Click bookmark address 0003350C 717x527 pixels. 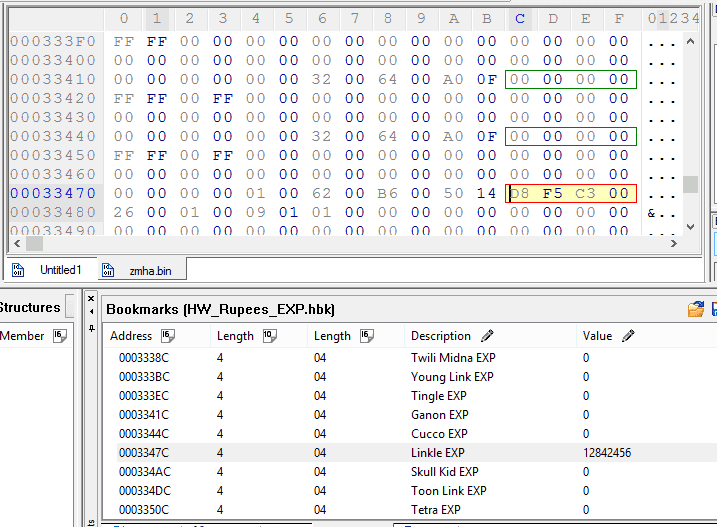coord(144,510)
